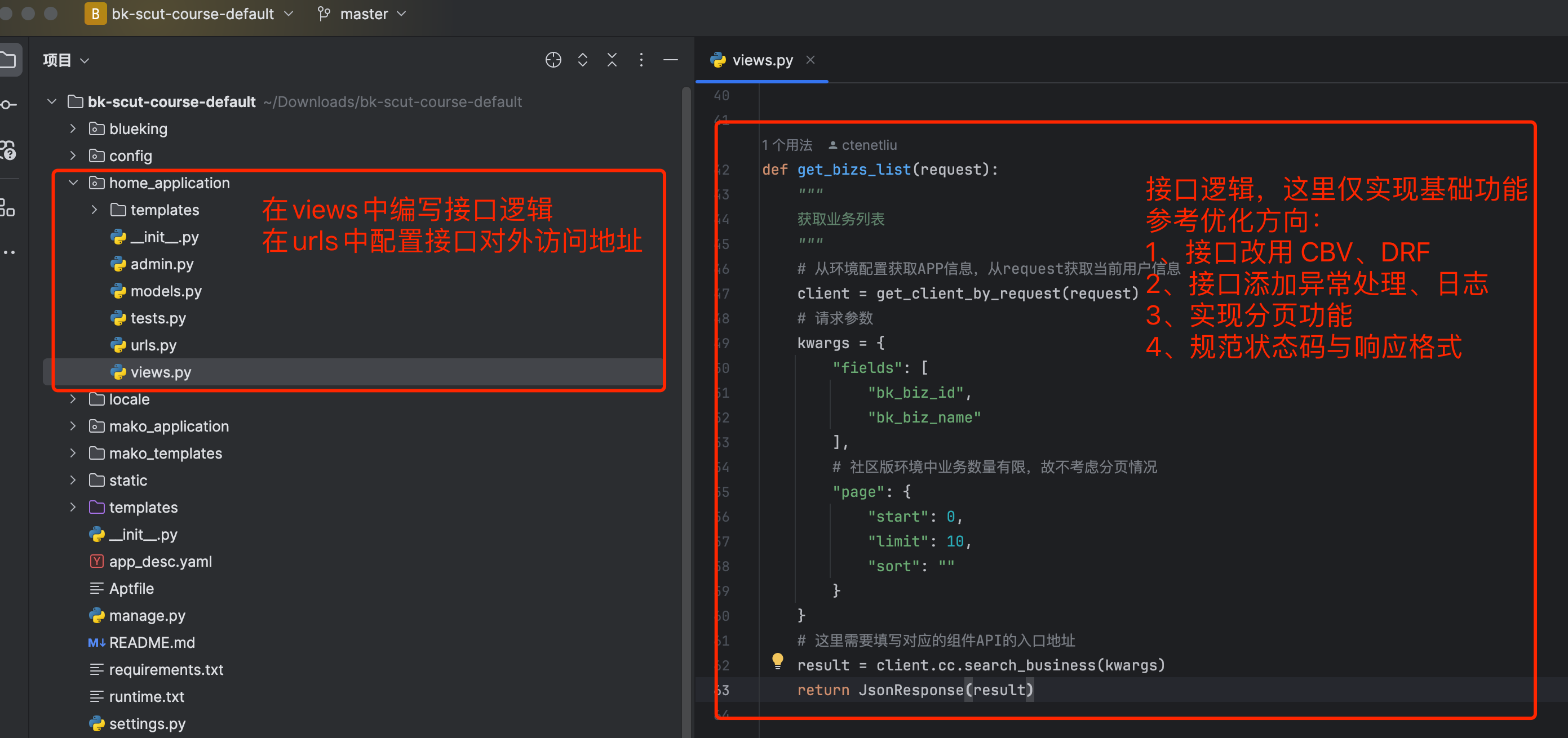Expand the mako_application folder
Viewport: 1568px width, 738px height.
coord(73,426)
